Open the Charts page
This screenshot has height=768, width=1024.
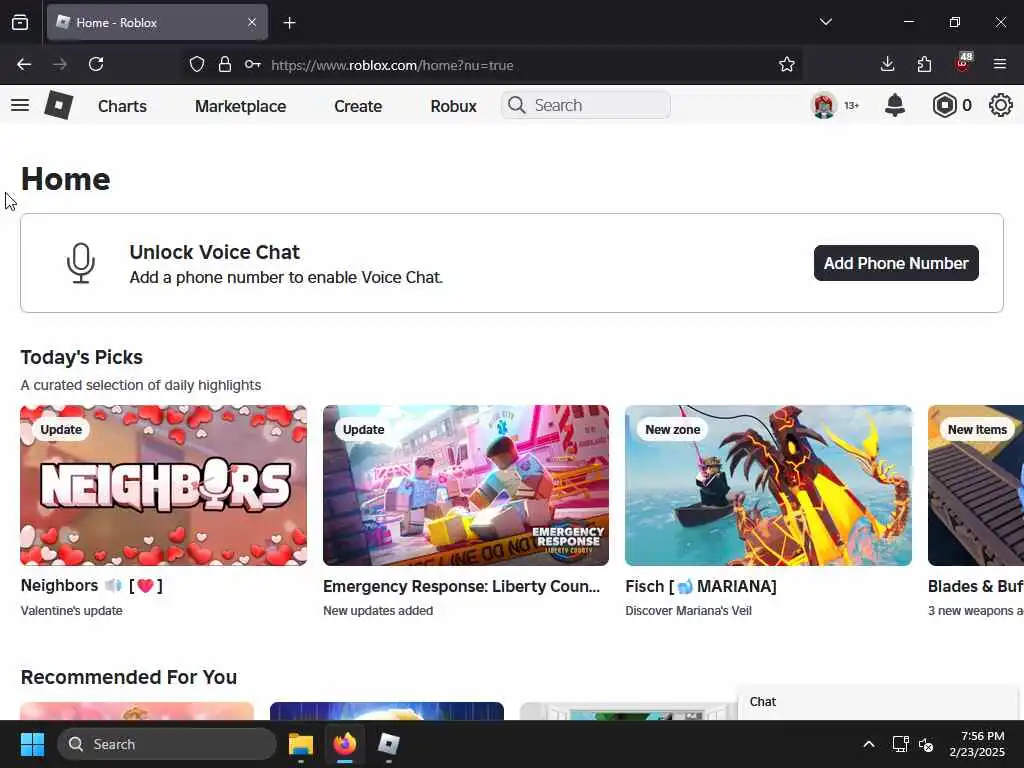[122, 106]
